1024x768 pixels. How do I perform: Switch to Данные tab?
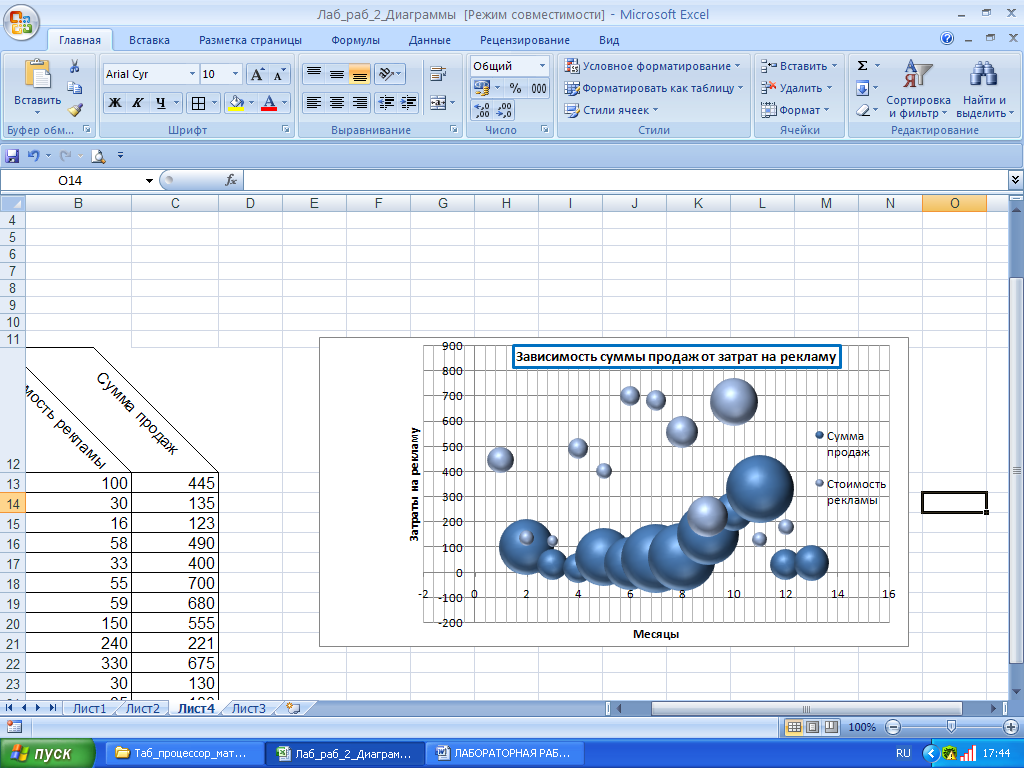(430, 40)
